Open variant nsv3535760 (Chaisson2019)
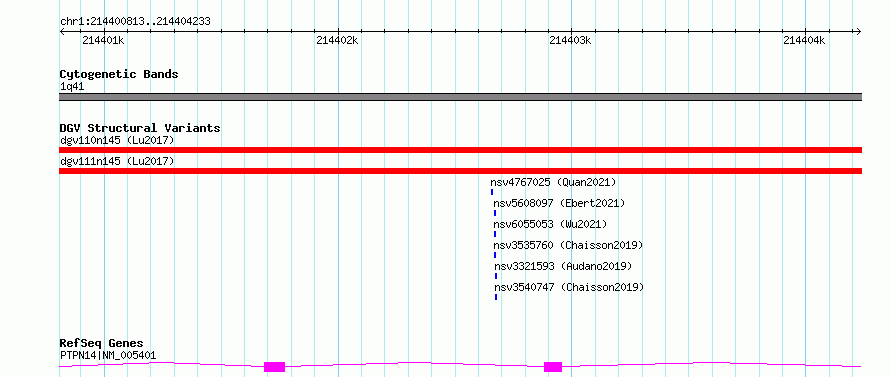 point(568,245)
